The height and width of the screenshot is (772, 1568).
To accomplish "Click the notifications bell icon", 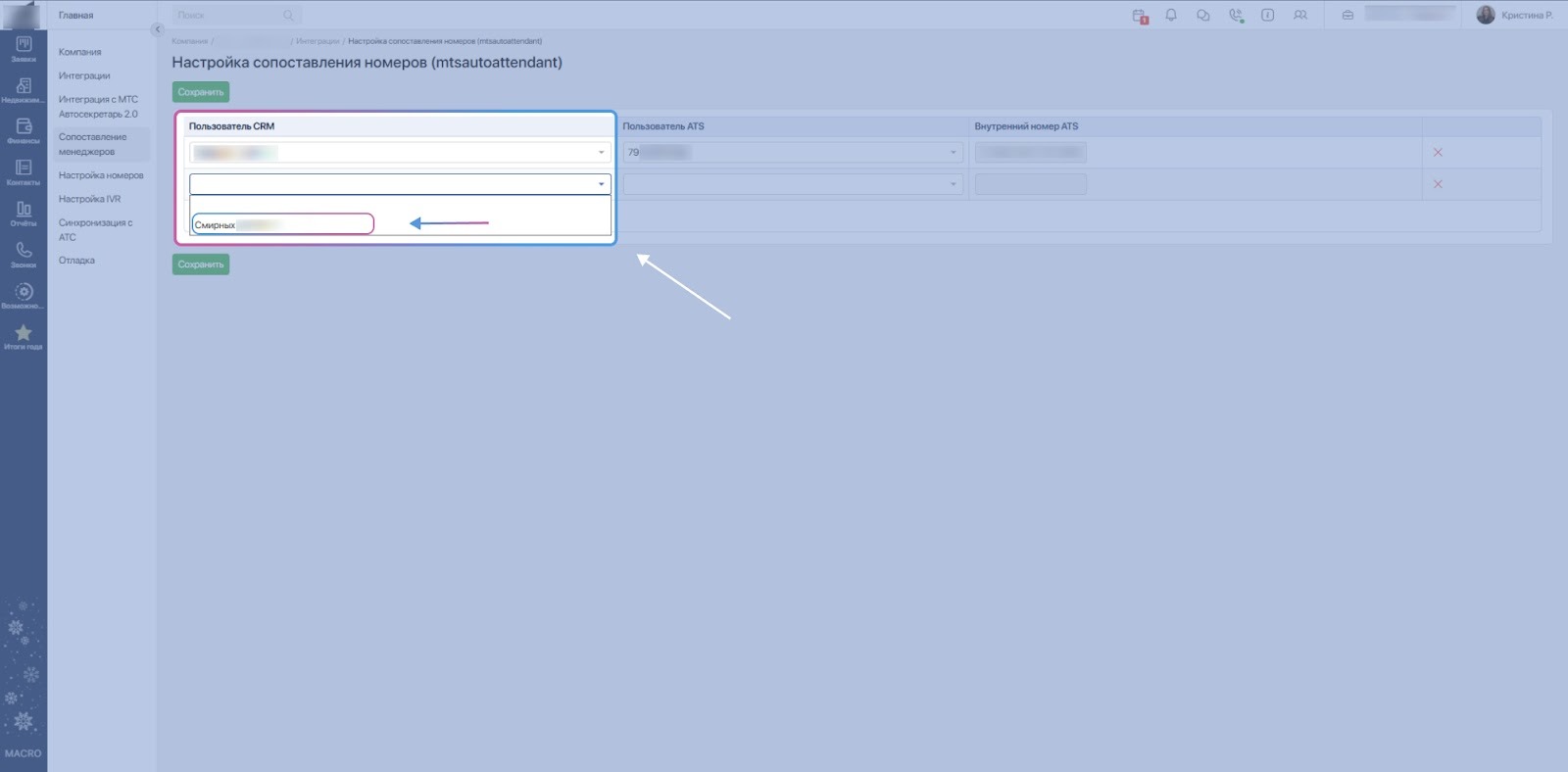I will [1170, 16].
